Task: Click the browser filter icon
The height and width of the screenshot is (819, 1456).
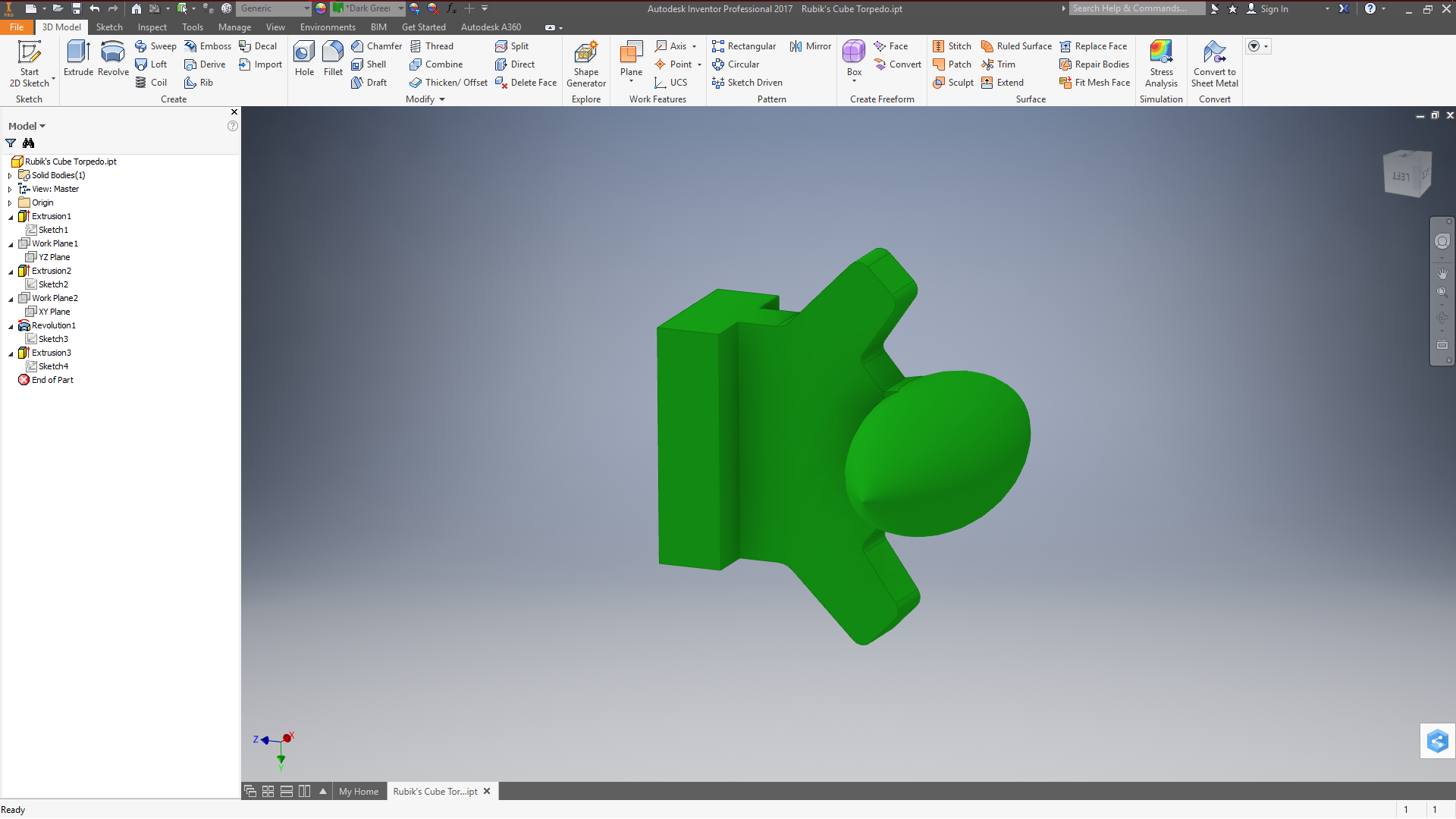Action: click(x=11, y=143)
